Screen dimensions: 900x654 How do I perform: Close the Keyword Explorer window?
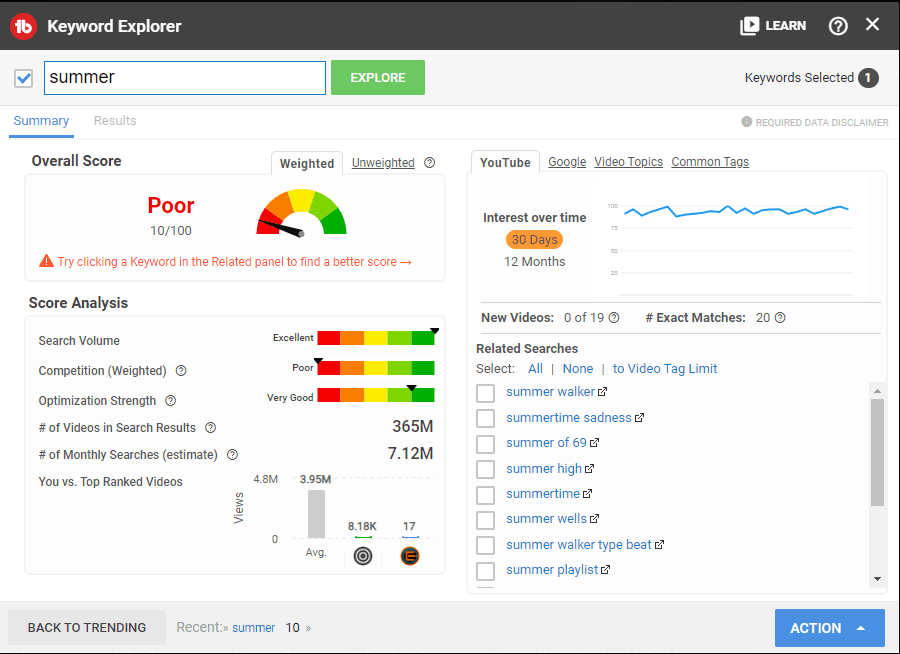[x=872, y=24]
